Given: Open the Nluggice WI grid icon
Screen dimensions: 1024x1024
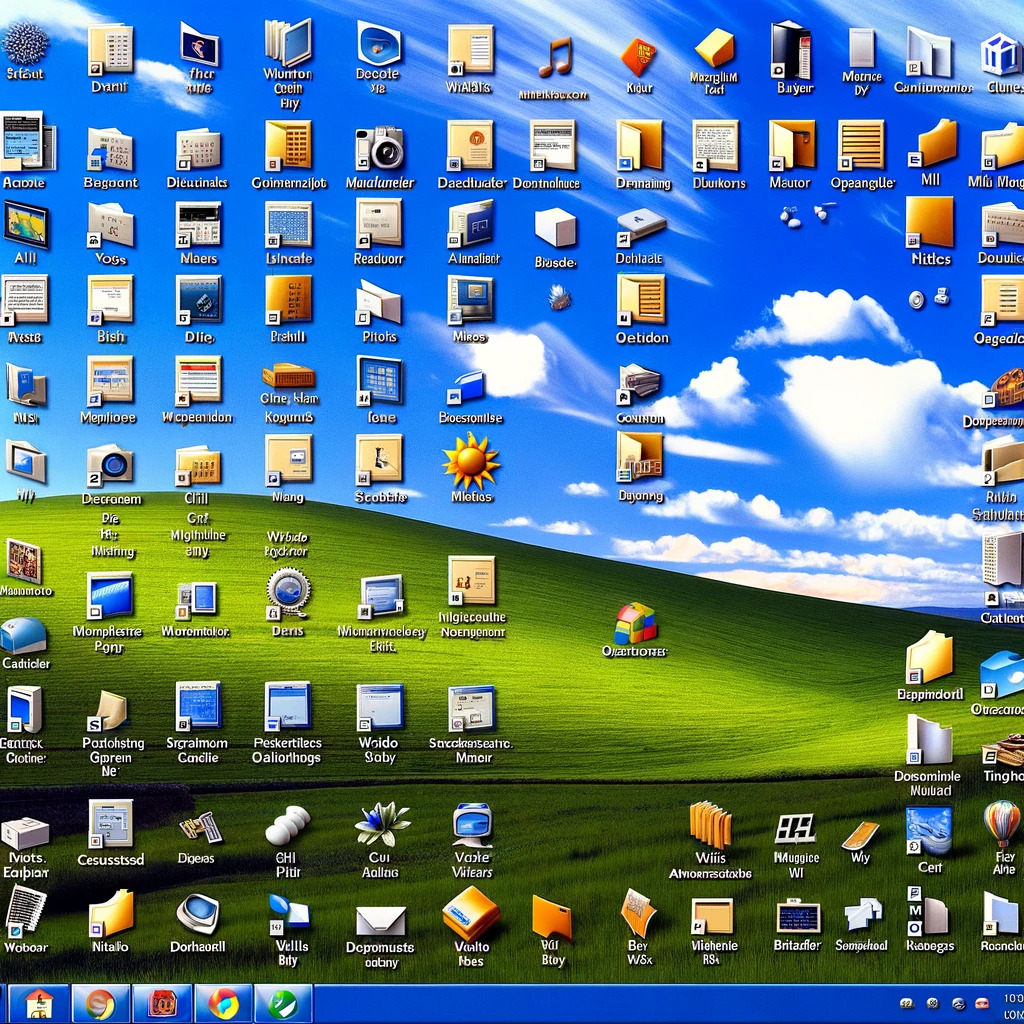Looking at the screenshot, I should [x=795, y=828].
